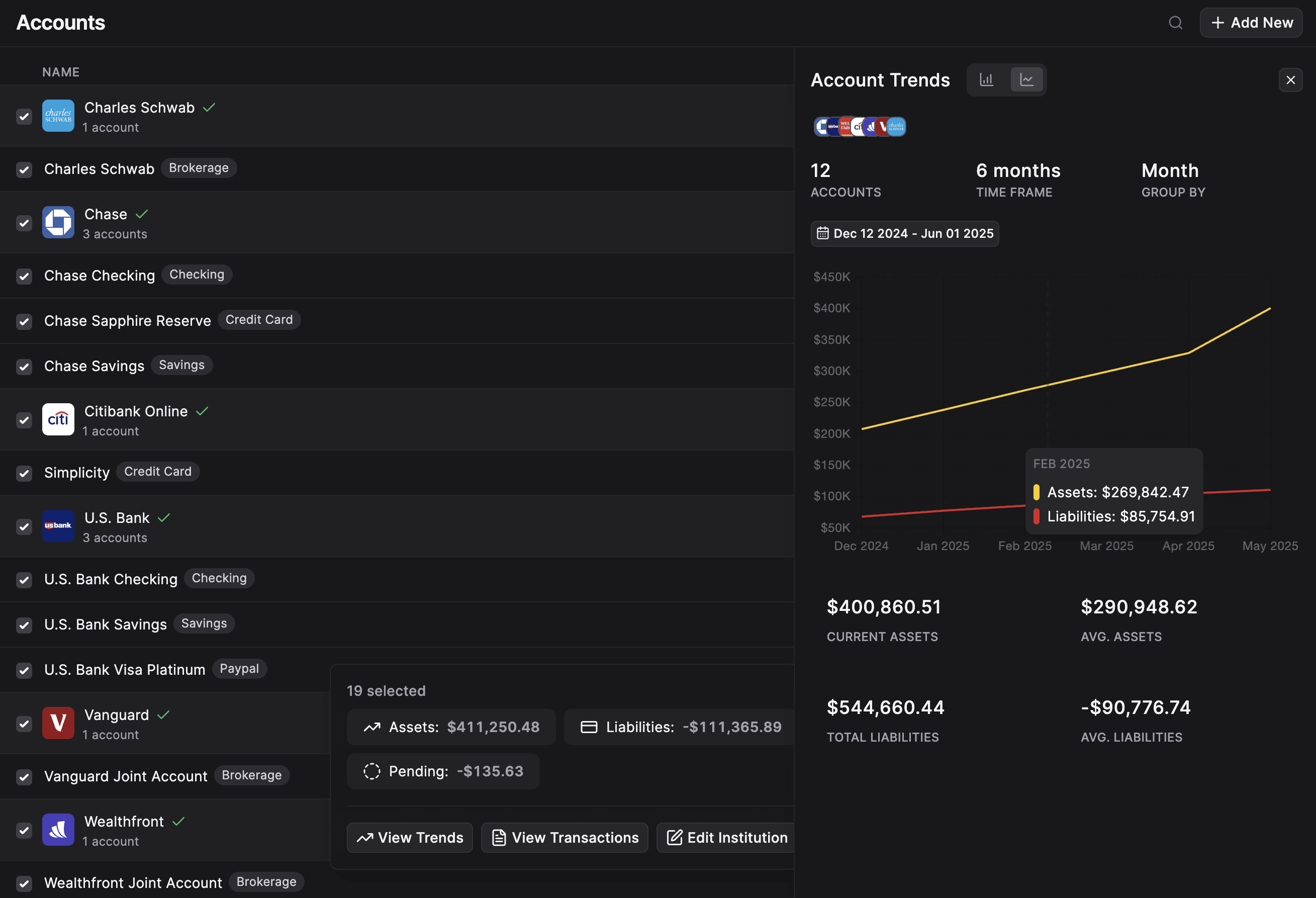
Task: Uncheck the Chase Sapphire Reserve checkbox
Action: coord(24,321)
